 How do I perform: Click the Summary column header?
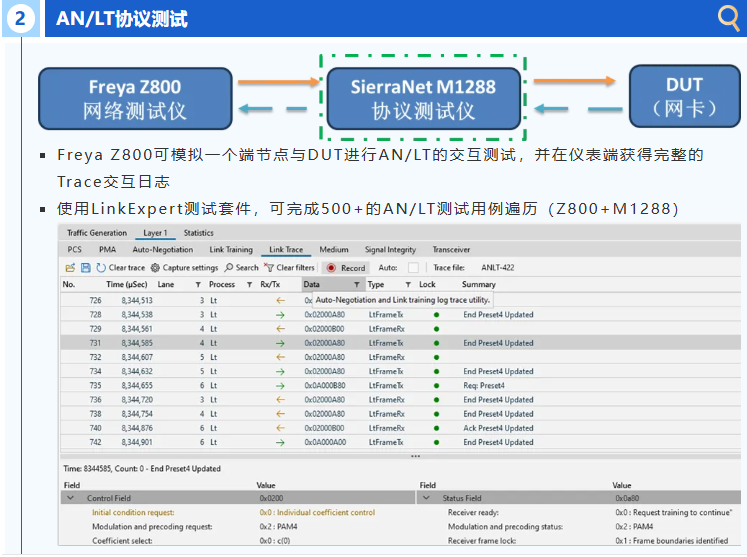(479, 284)
